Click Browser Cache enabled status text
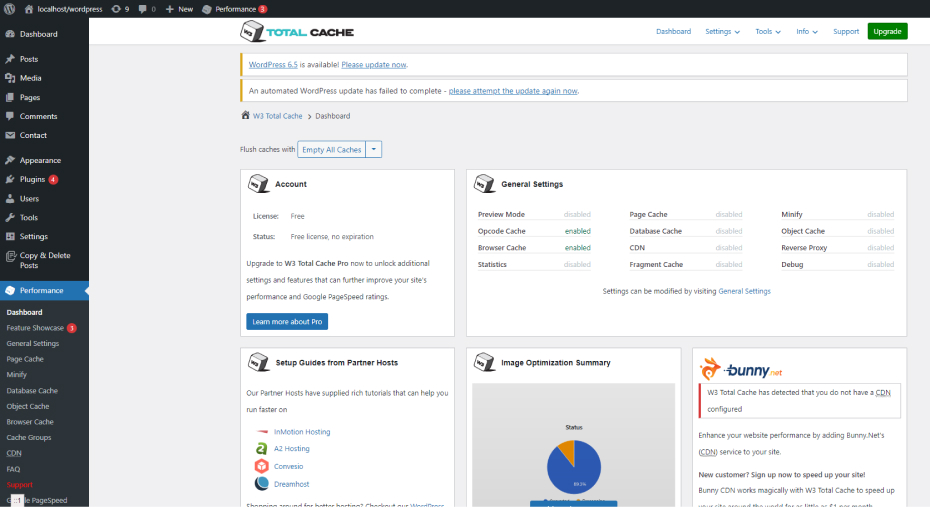 click(577, 248)
